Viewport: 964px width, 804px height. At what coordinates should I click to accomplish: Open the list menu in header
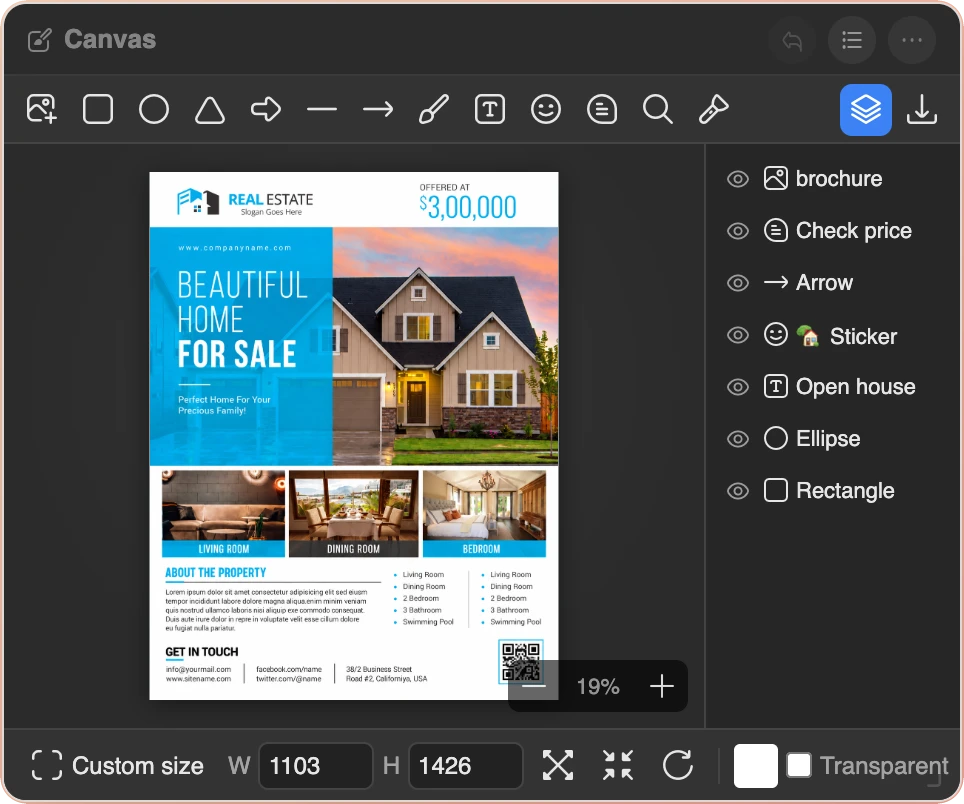(851, 41)
